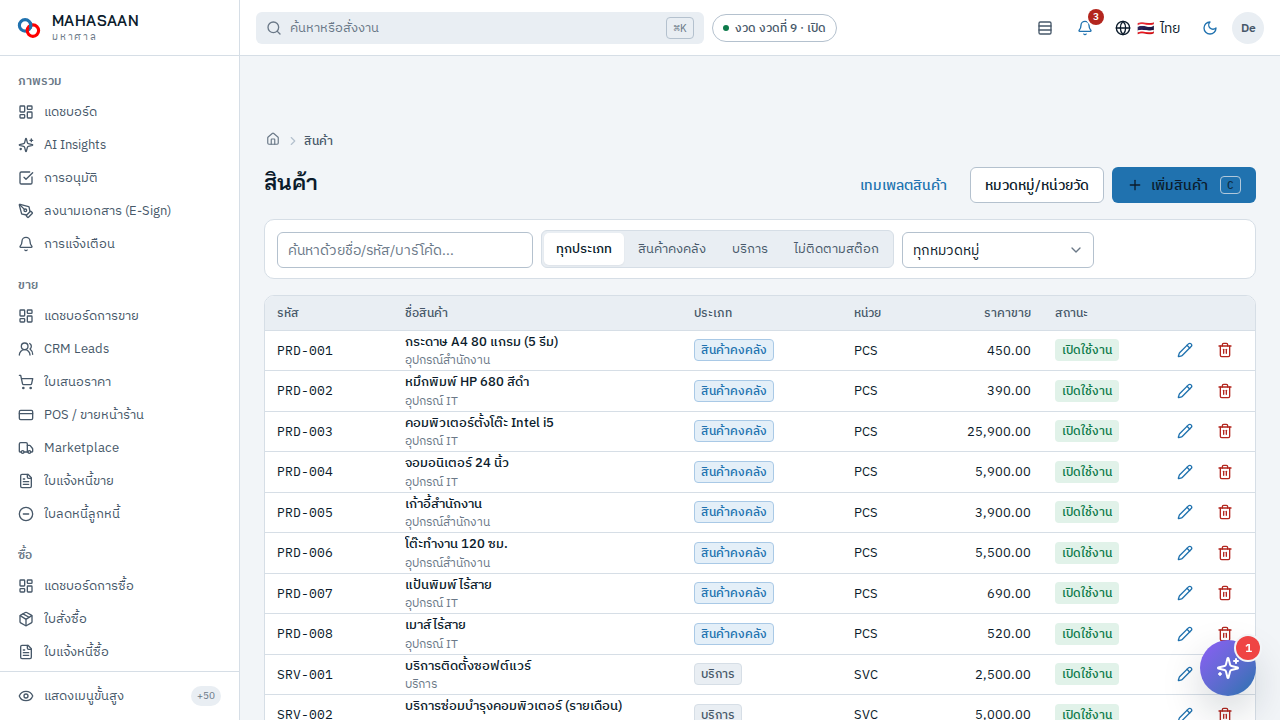Delete product PRD-001 with trash icon
The height and width of the screenshot is (720, 1280).
click(1225, 350)
